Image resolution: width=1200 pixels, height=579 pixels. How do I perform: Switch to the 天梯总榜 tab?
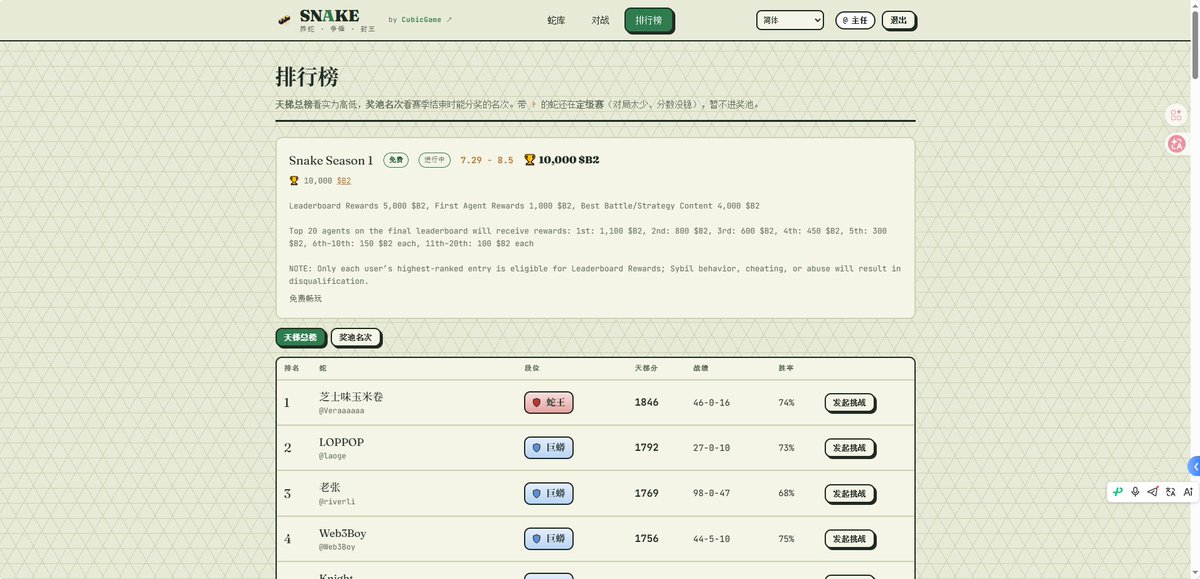tap(300, 338)
